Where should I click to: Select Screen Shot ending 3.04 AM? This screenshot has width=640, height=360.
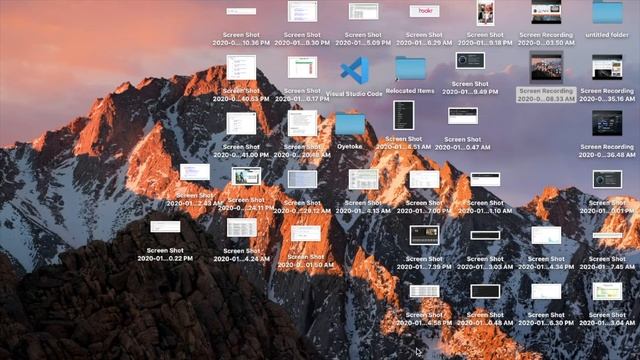(607, 291)
